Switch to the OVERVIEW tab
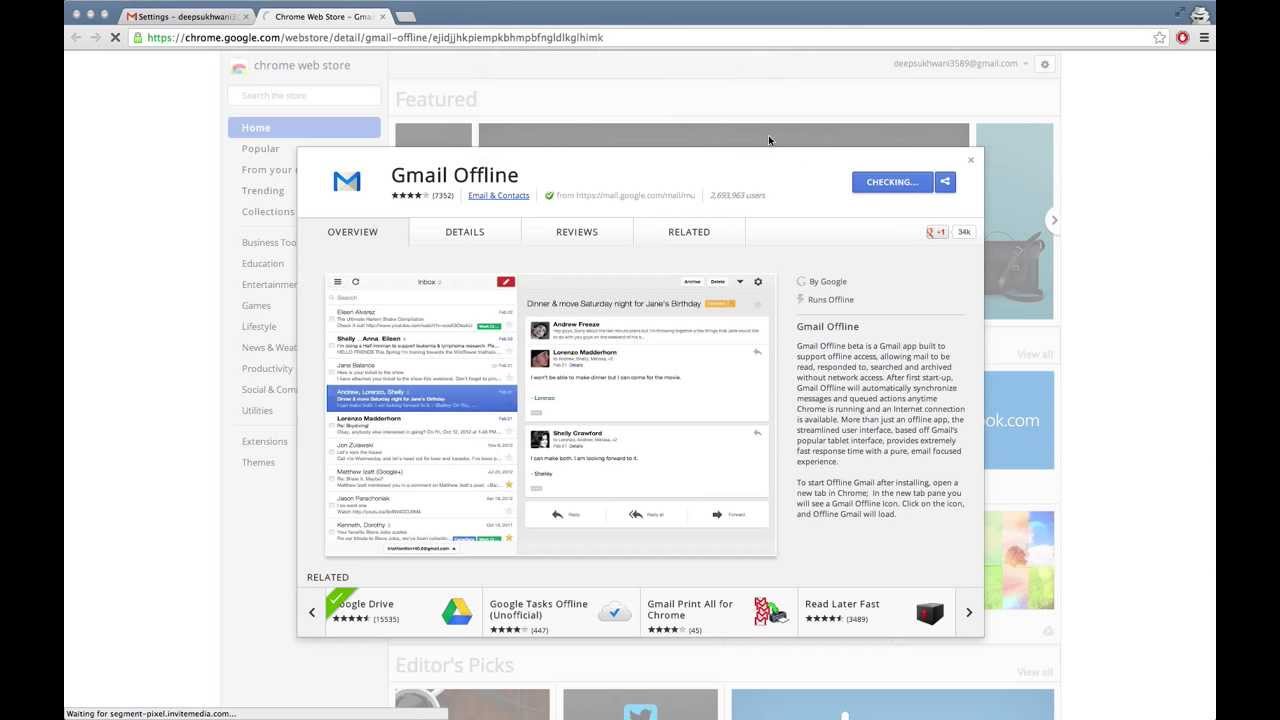Screen dimensions: 1280x720 pos(353,232)
